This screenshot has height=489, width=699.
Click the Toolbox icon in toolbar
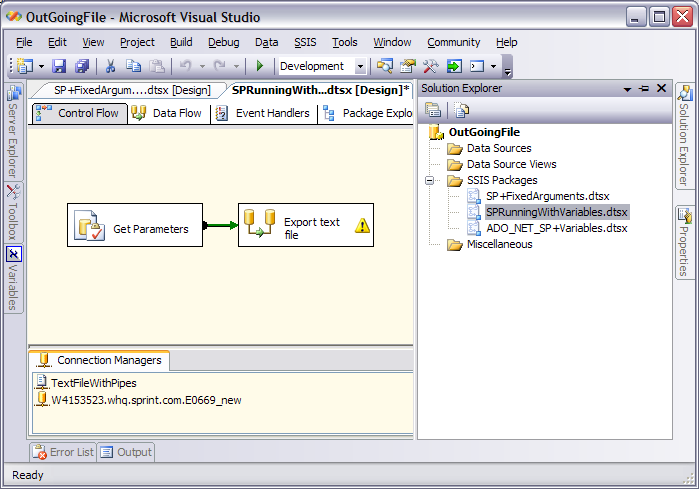pyautogui.click(x=430, y=66)
